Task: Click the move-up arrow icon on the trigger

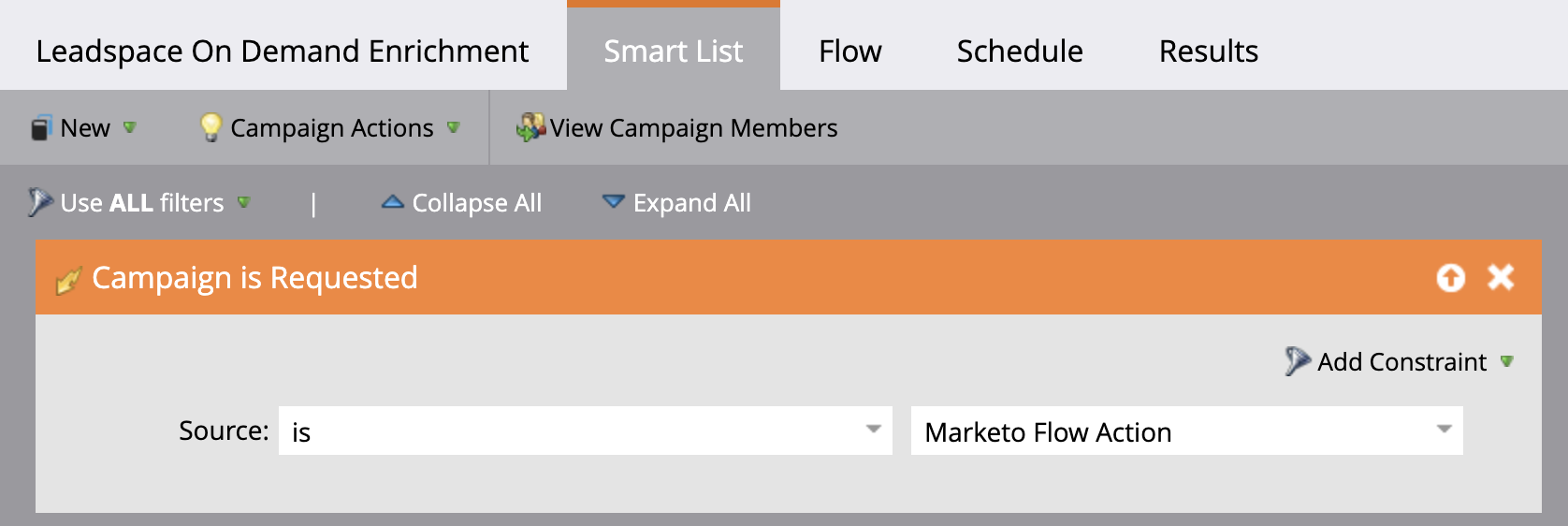Action: click(x=1451, y=277)
